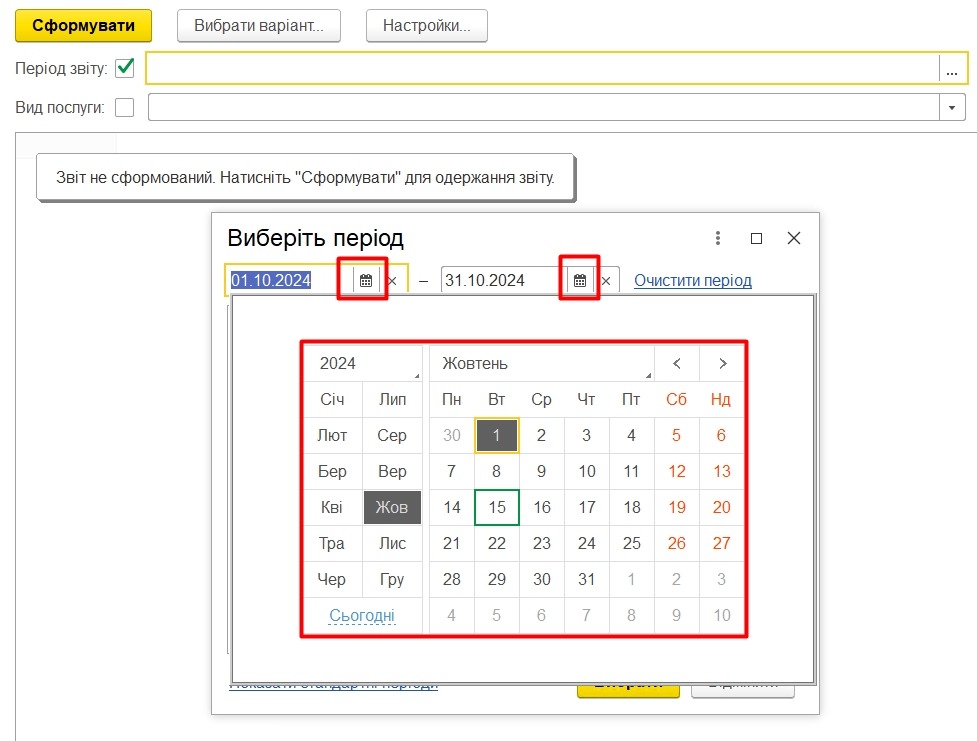The width and height of the screenshot is (977, 741).
Task: Open the 2024 year selector
Action: [364, 364]
